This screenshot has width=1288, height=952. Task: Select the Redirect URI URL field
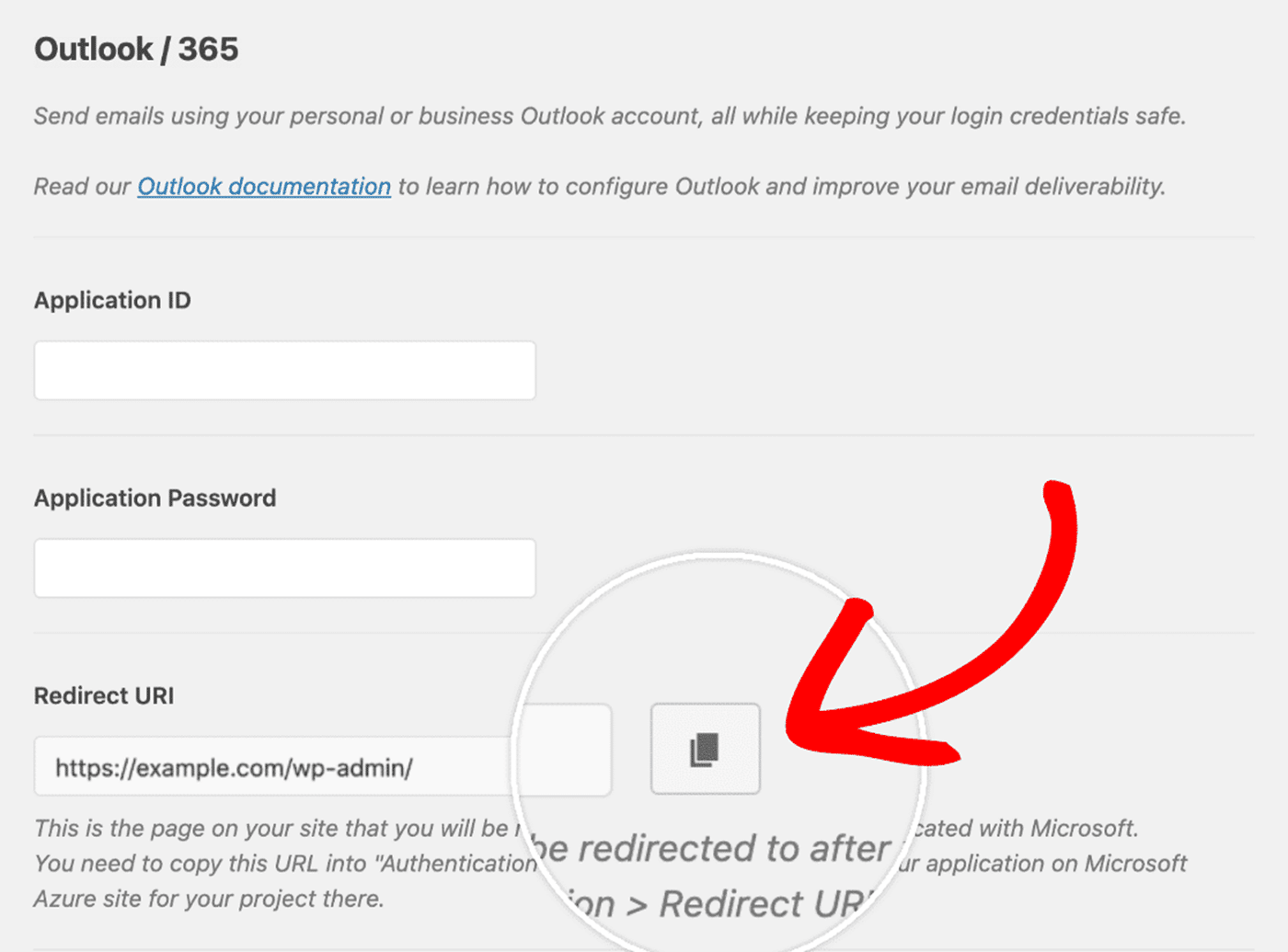(x=276, y=767)
